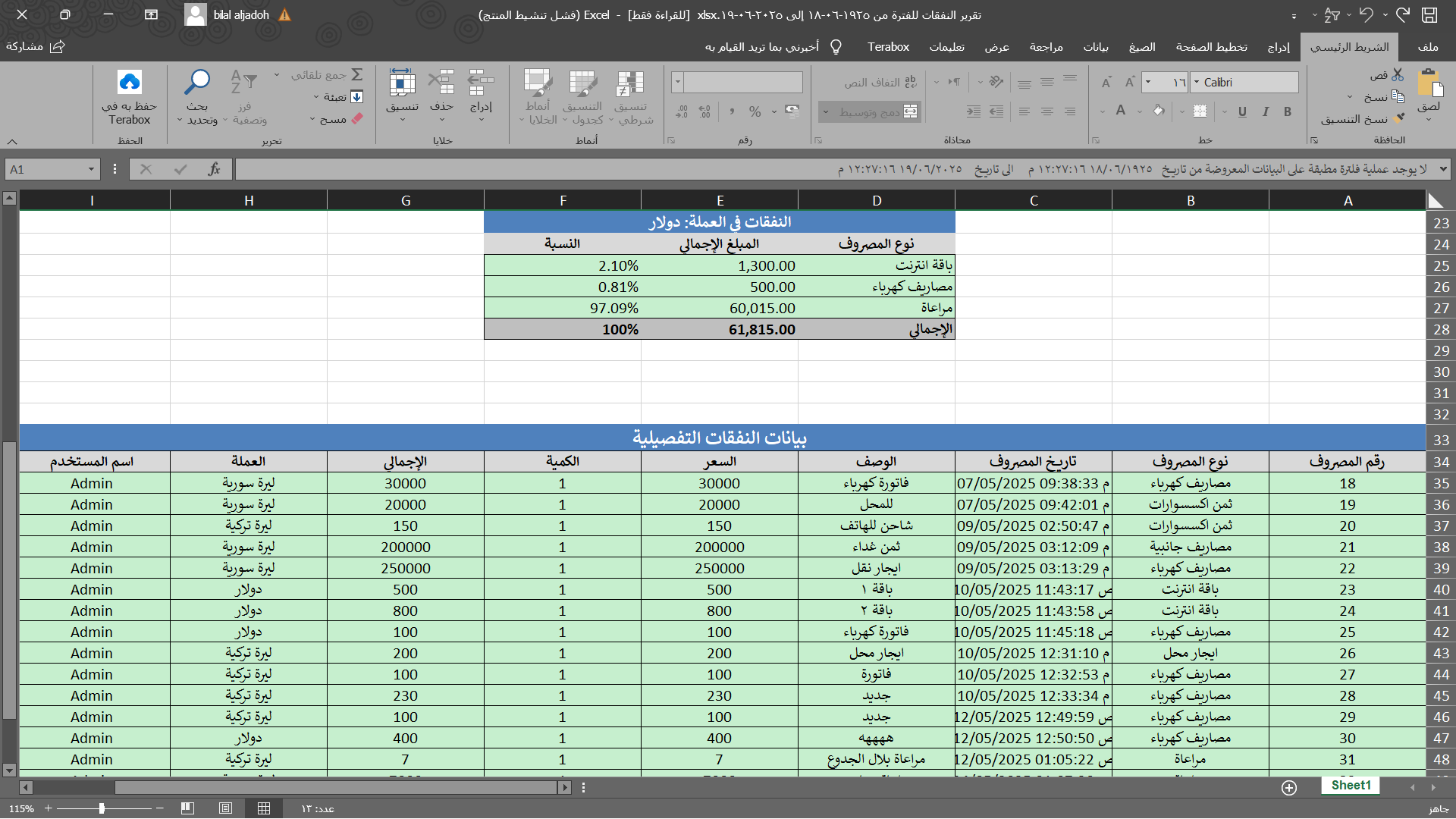Click the decrease font size icon
Screen dimensions: 1456x819
pyautogui.click(x=1106, y=82)
